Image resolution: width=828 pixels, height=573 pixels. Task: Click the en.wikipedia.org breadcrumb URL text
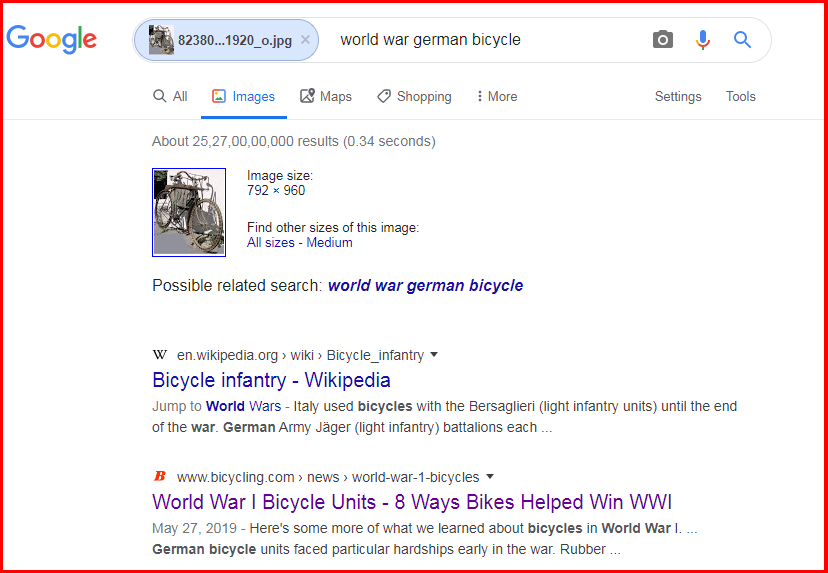[300, 355]
